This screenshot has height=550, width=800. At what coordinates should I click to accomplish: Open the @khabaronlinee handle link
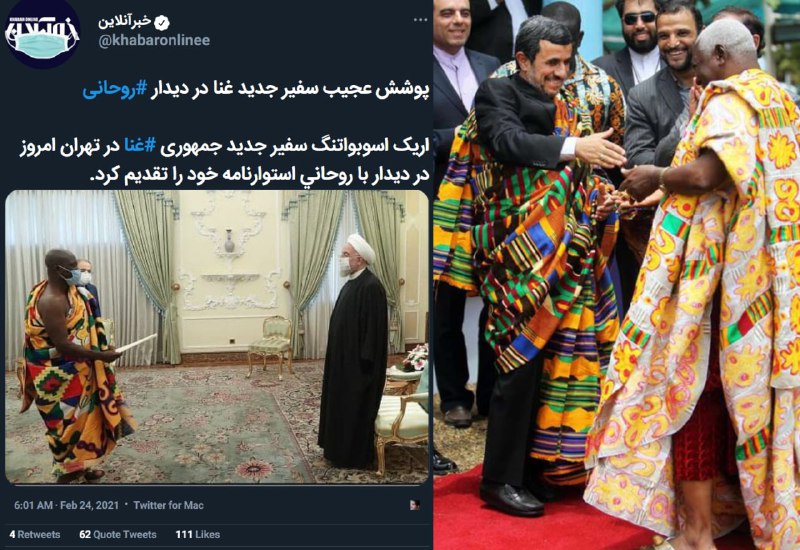coord(154,41)
